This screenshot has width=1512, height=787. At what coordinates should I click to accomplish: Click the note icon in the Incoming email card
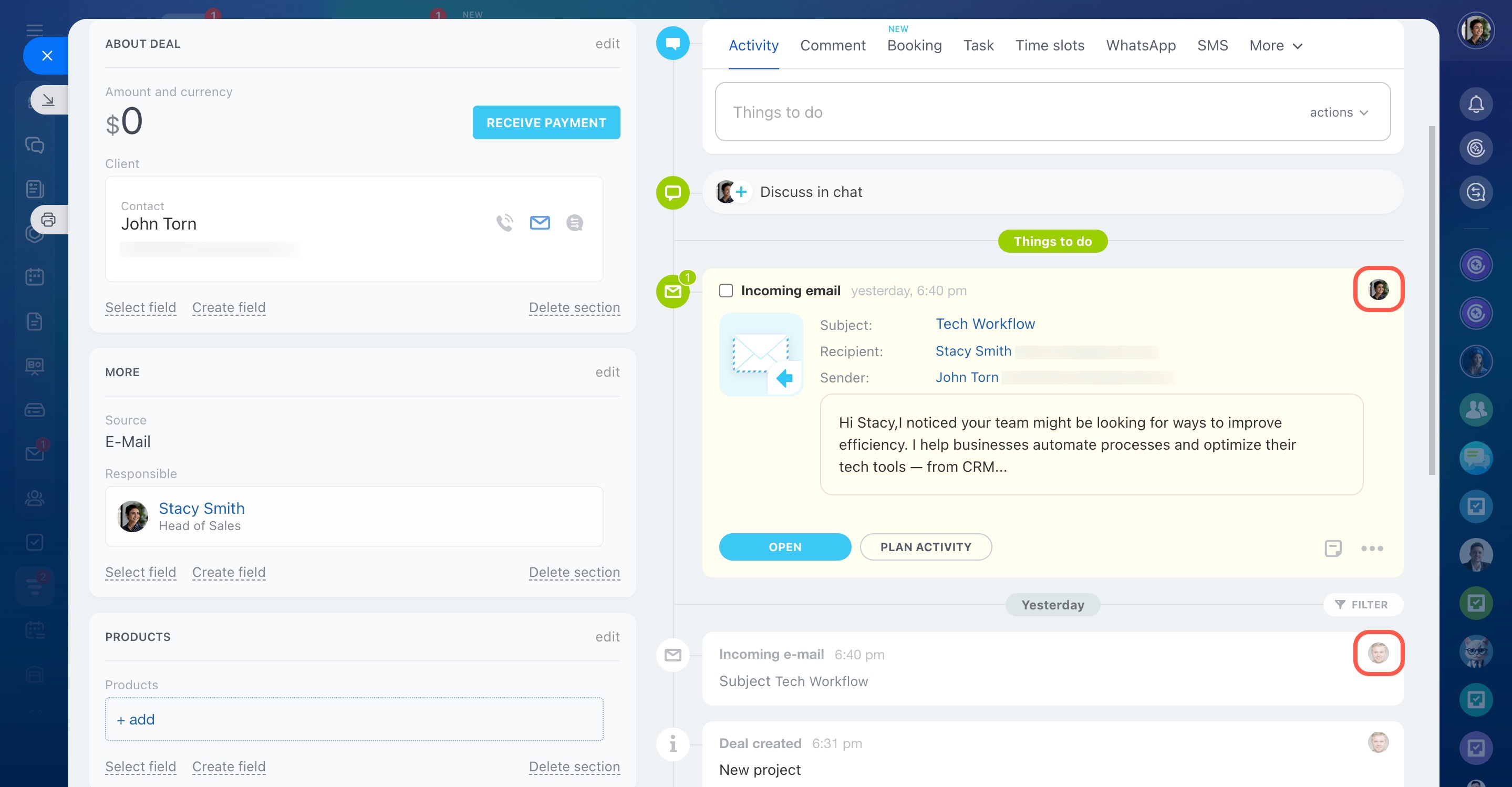tap(1332, 548)
